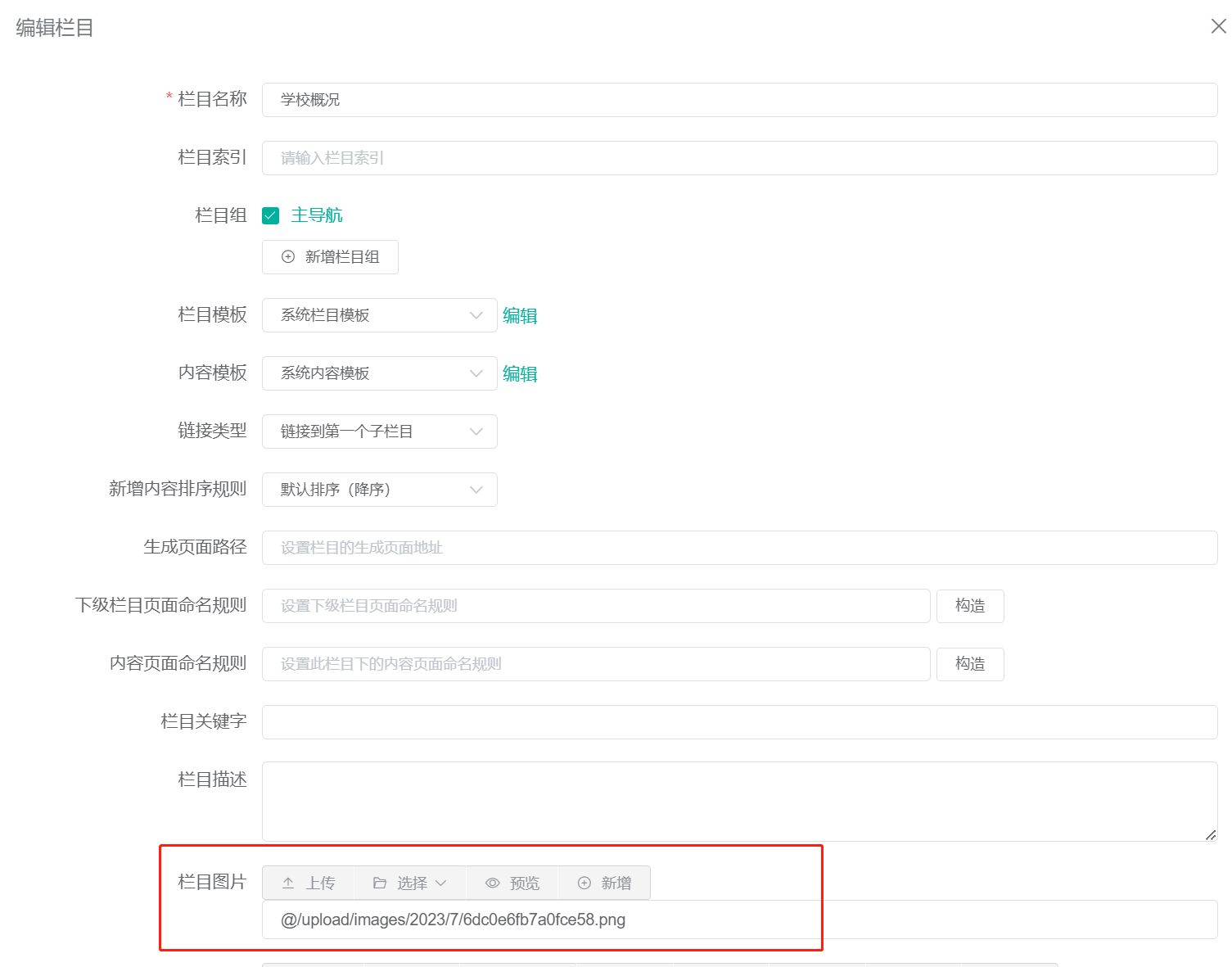Expand the 系统内容模板 dropdown list
This screenshot has width=1232, height=967.
(476, 373)
